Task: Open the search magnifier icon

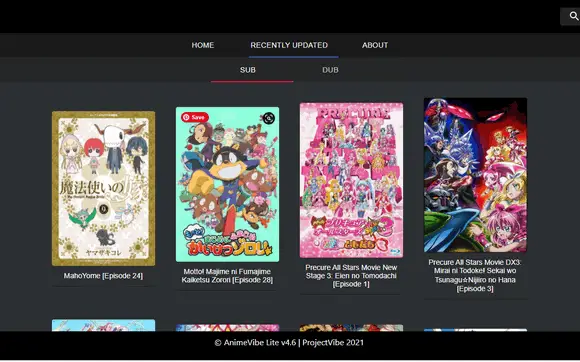Action: (x=573, y=16)
